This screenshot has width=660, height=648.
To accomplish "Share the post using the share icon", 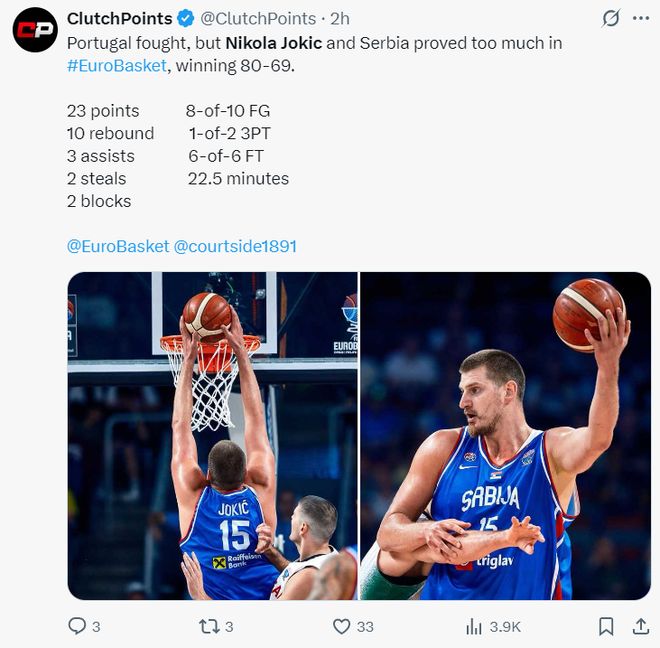I will [x=641, y=626].
